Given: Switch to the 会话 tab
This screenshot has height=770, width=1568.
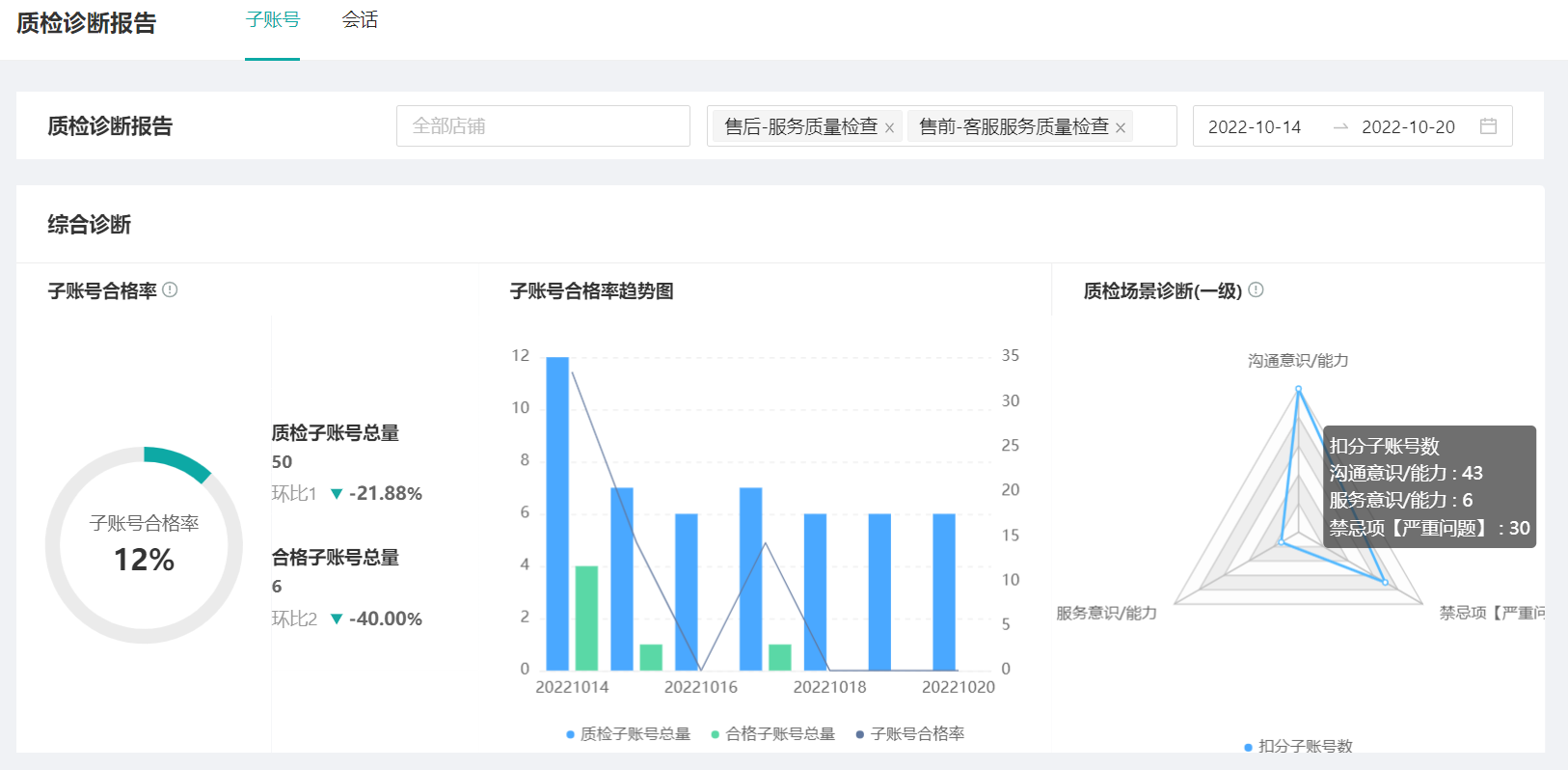Looking at the screenshot, I should point(360,20).
